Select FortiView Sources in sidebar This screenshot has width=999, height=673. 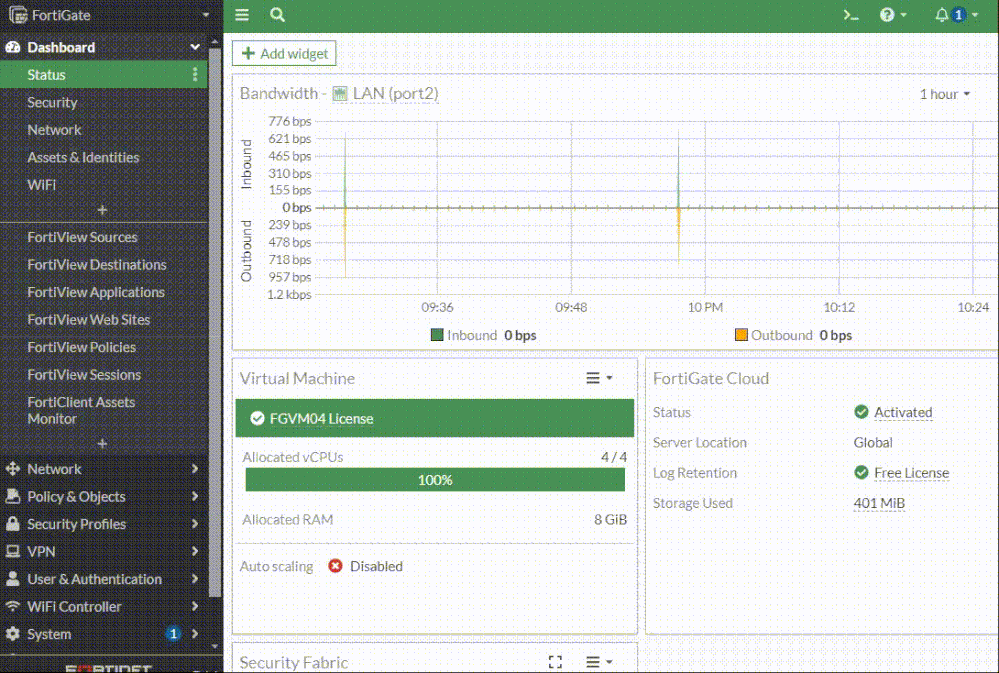[x=82, y=237]
